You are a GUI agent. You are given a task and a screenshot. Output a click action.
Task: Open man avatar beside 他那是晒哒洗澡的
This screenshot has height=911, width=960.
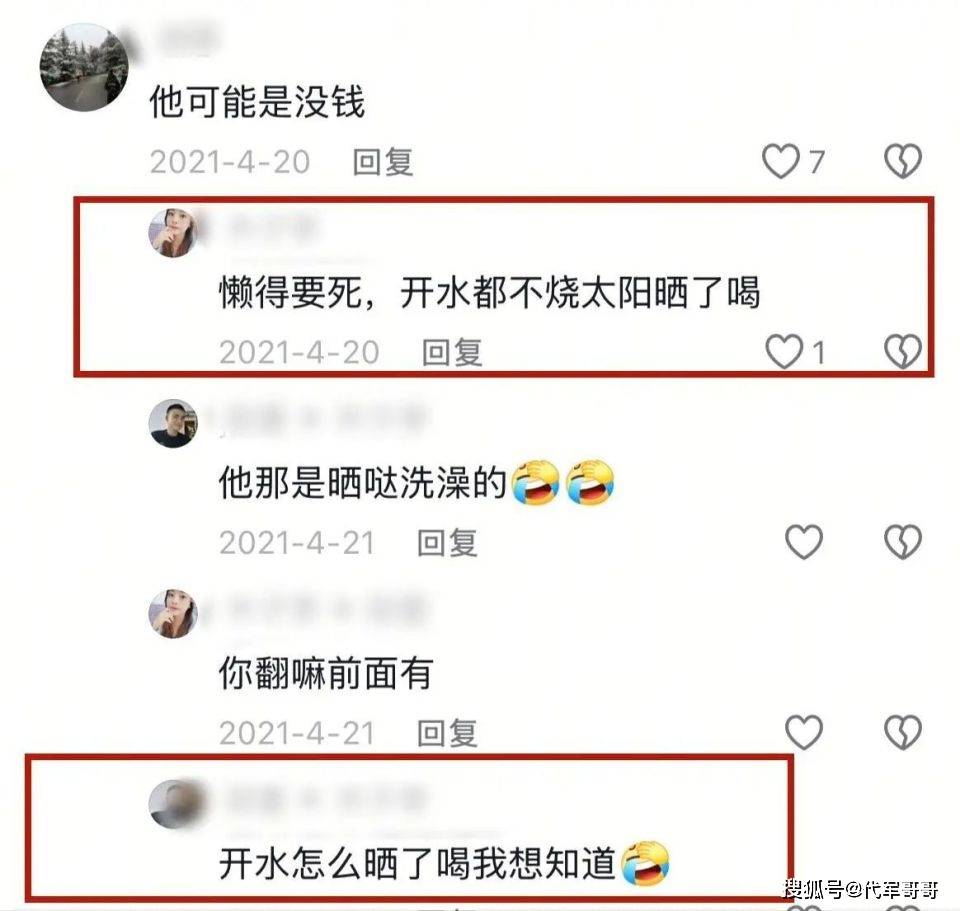[173, 424]
